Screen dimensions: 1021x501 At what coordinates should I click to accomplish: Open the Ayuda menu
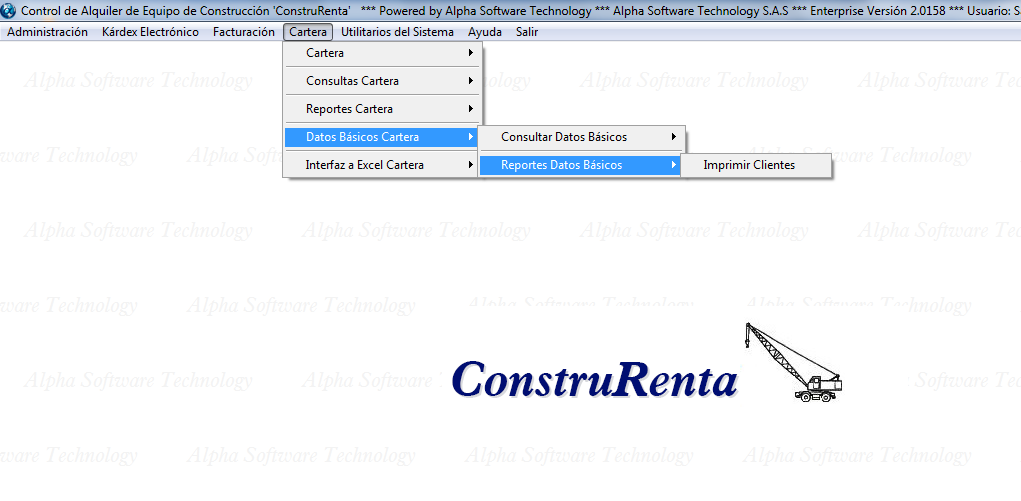[485, 32]
